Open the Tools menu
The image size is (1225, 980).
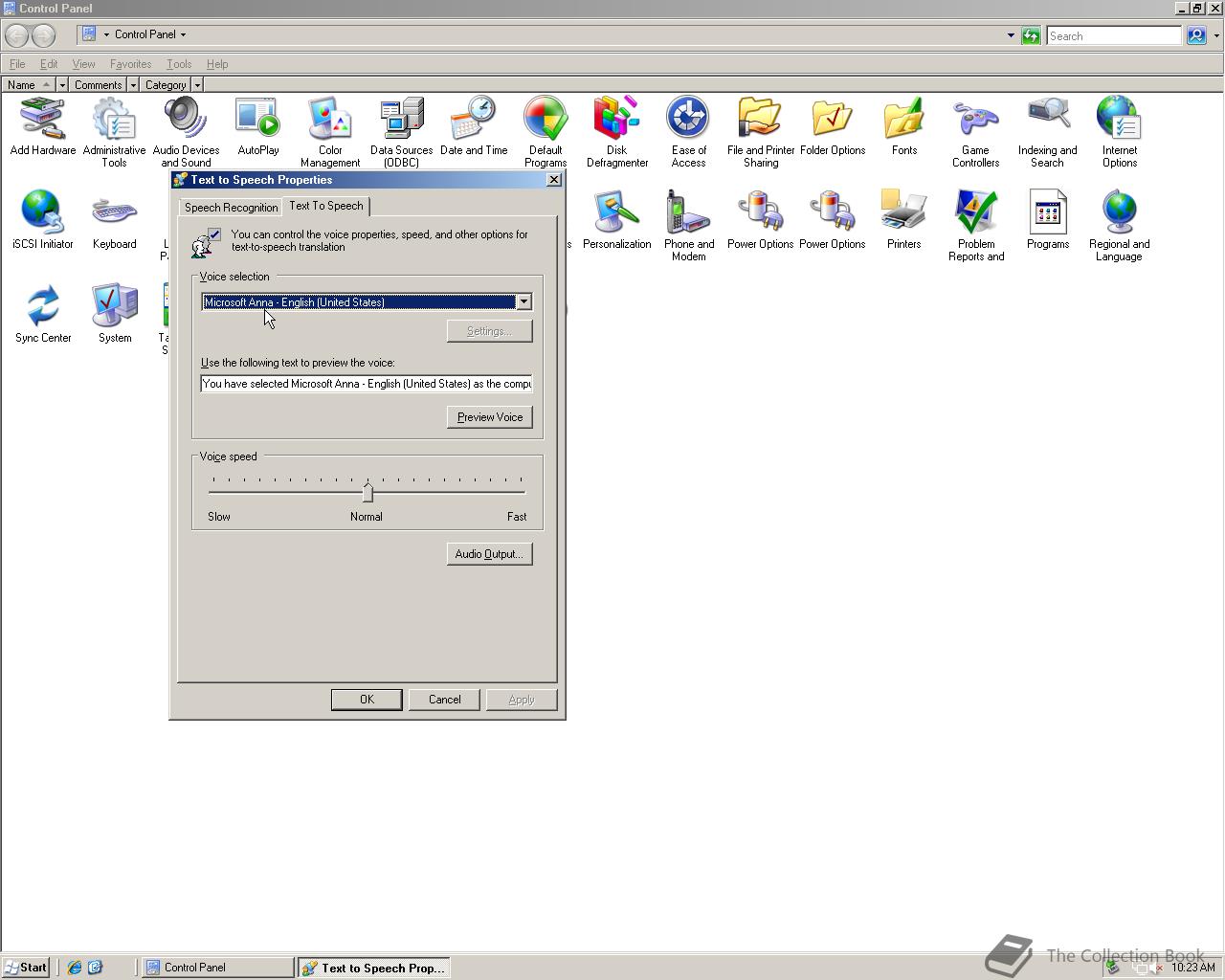(x=179, y=64)
